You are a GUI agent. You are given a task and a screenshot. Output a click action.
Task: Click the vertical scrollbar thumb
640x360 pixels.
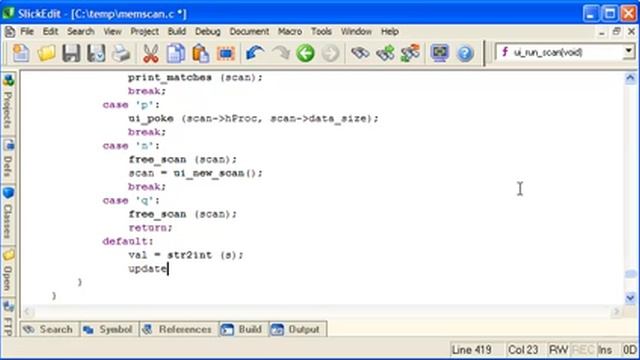[x=630, y=274]
